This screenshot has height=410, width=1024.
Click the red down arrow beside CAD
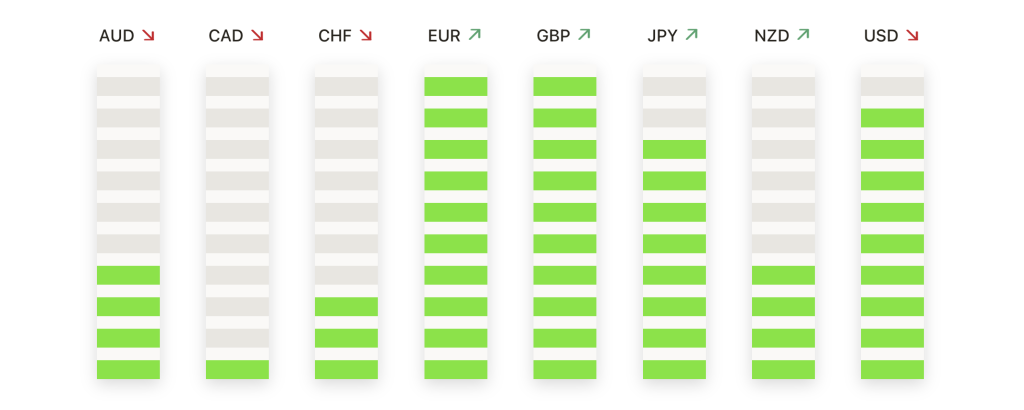click(257, 35)
